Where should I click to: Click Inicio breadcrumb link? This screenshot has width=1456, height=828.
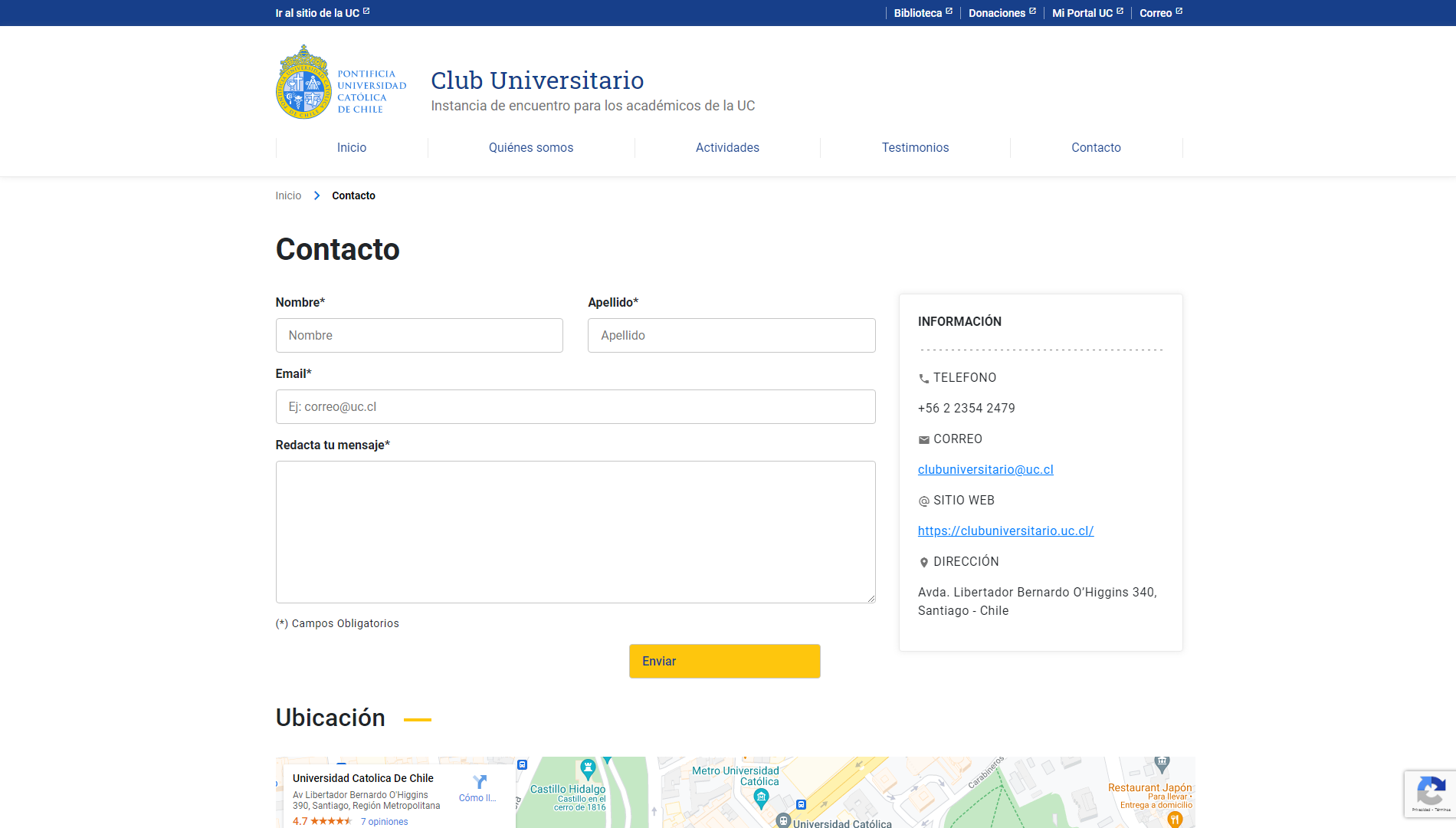[288, 195]
